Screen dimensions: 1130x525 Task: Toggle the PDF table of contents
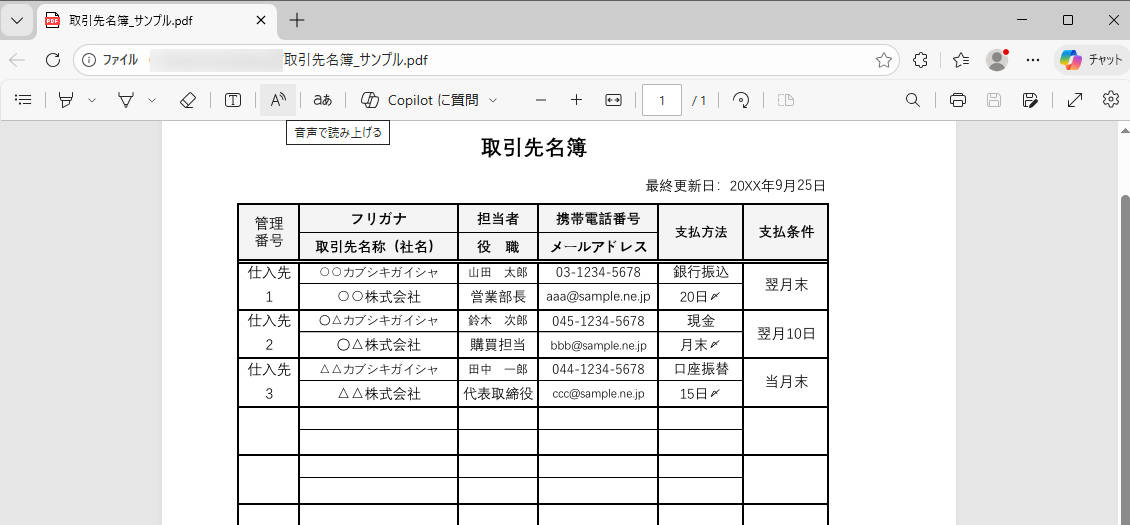[x=24, y=100]
